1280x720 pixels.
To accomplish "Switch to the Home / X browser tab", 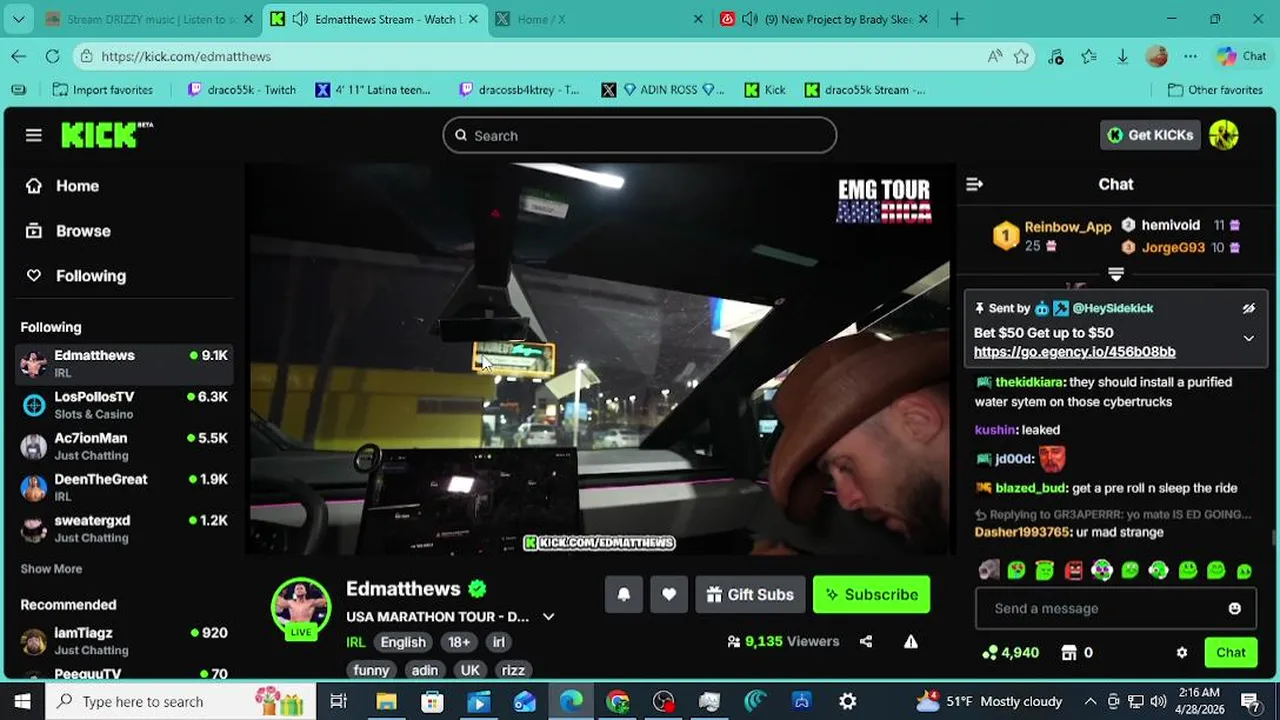I will tap(596, 19).
